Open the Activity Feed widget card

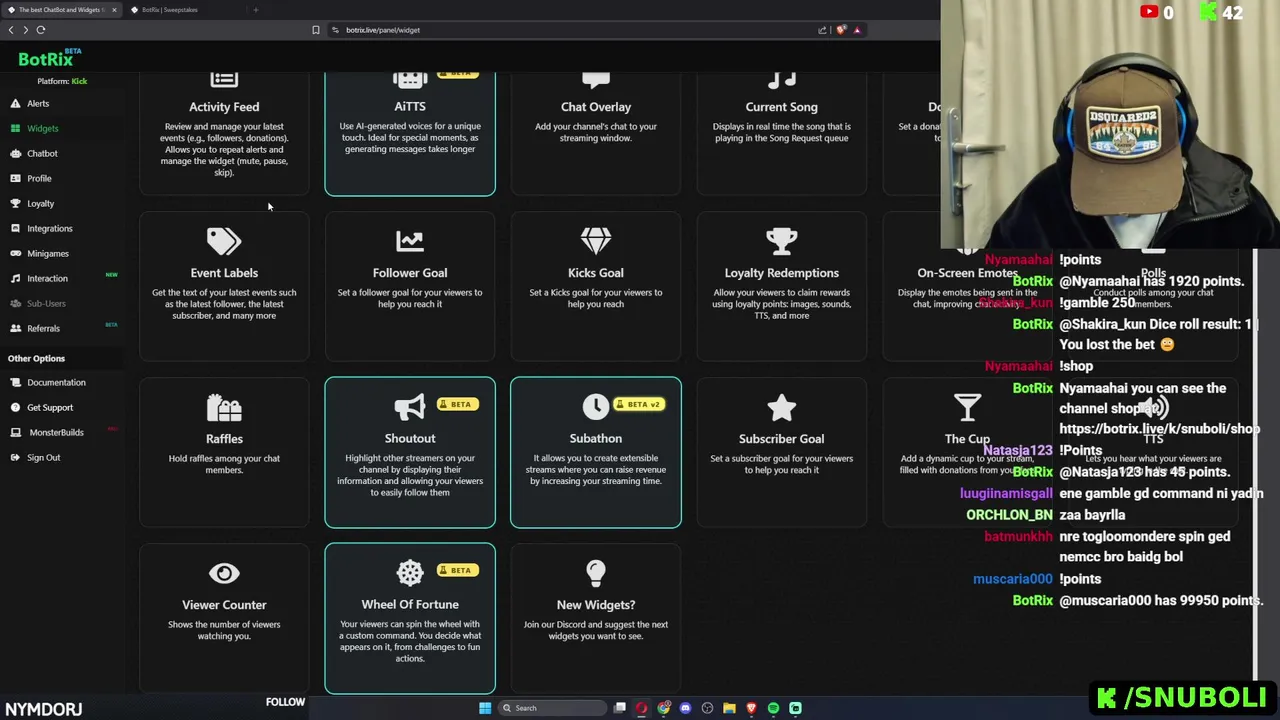(224, 134)
